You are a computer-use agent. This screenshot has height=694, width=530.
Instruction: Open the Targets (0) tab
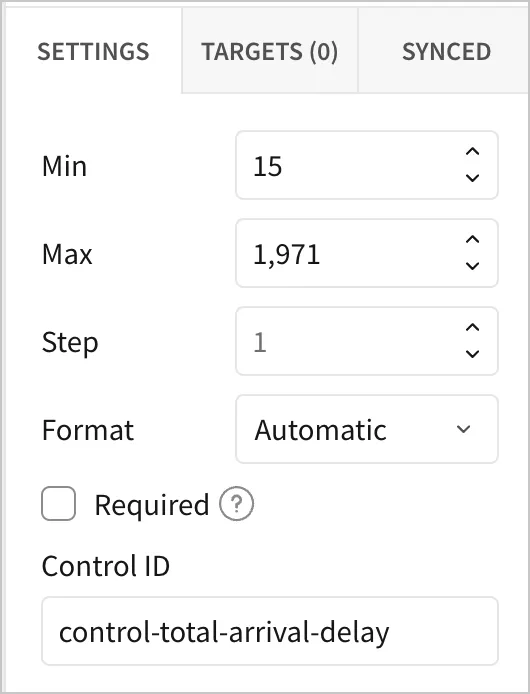click(270, 51)
